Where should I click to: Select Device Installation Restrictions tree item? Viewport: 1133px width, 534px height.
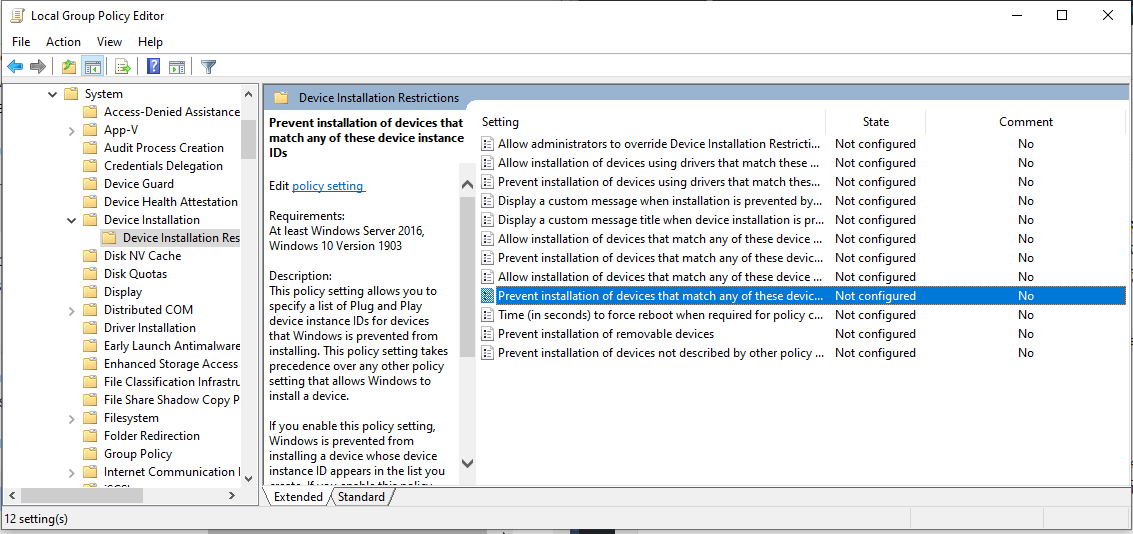[x=181, y=238]
